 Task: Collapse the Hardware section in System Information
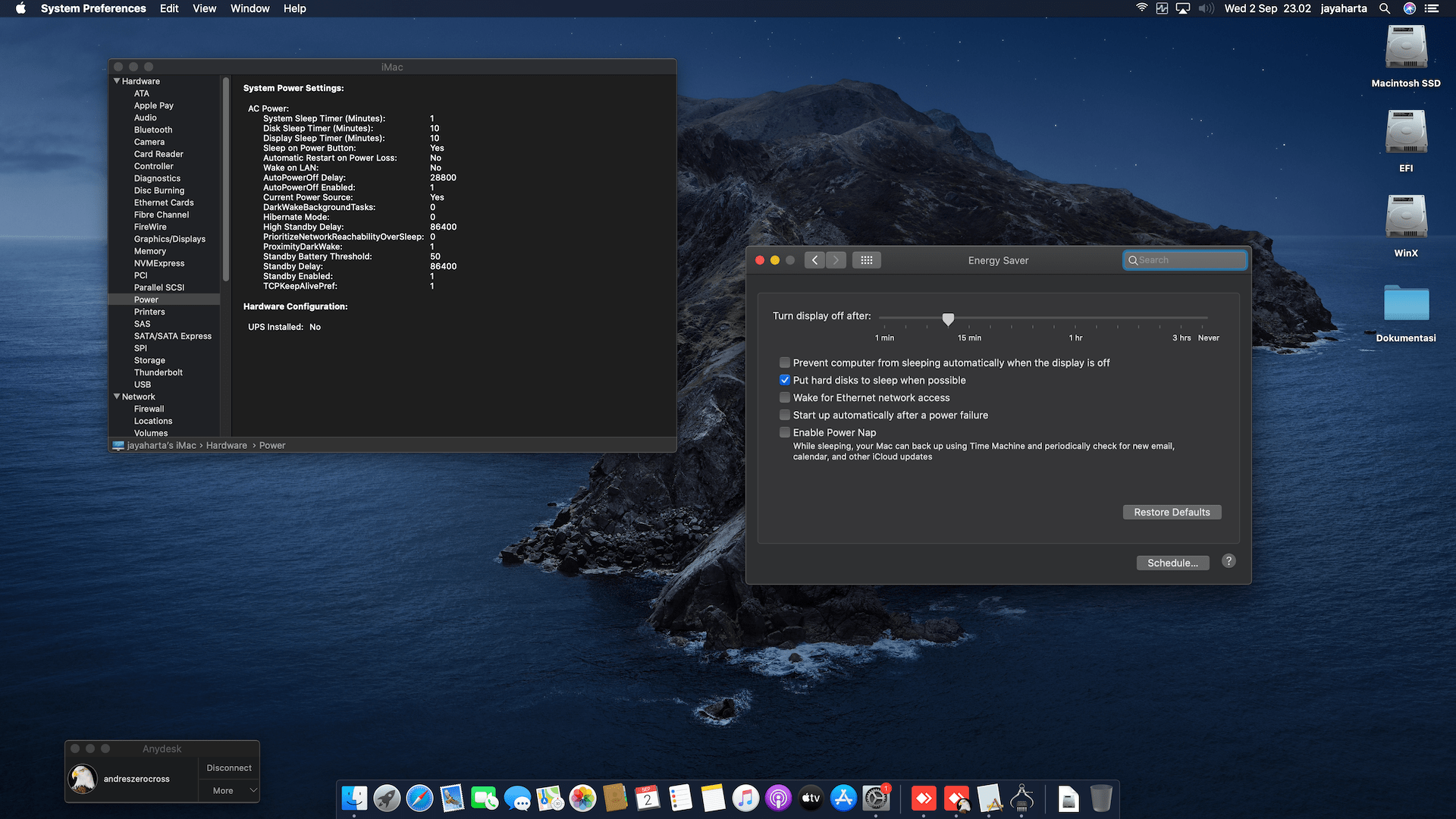[117, 80]
